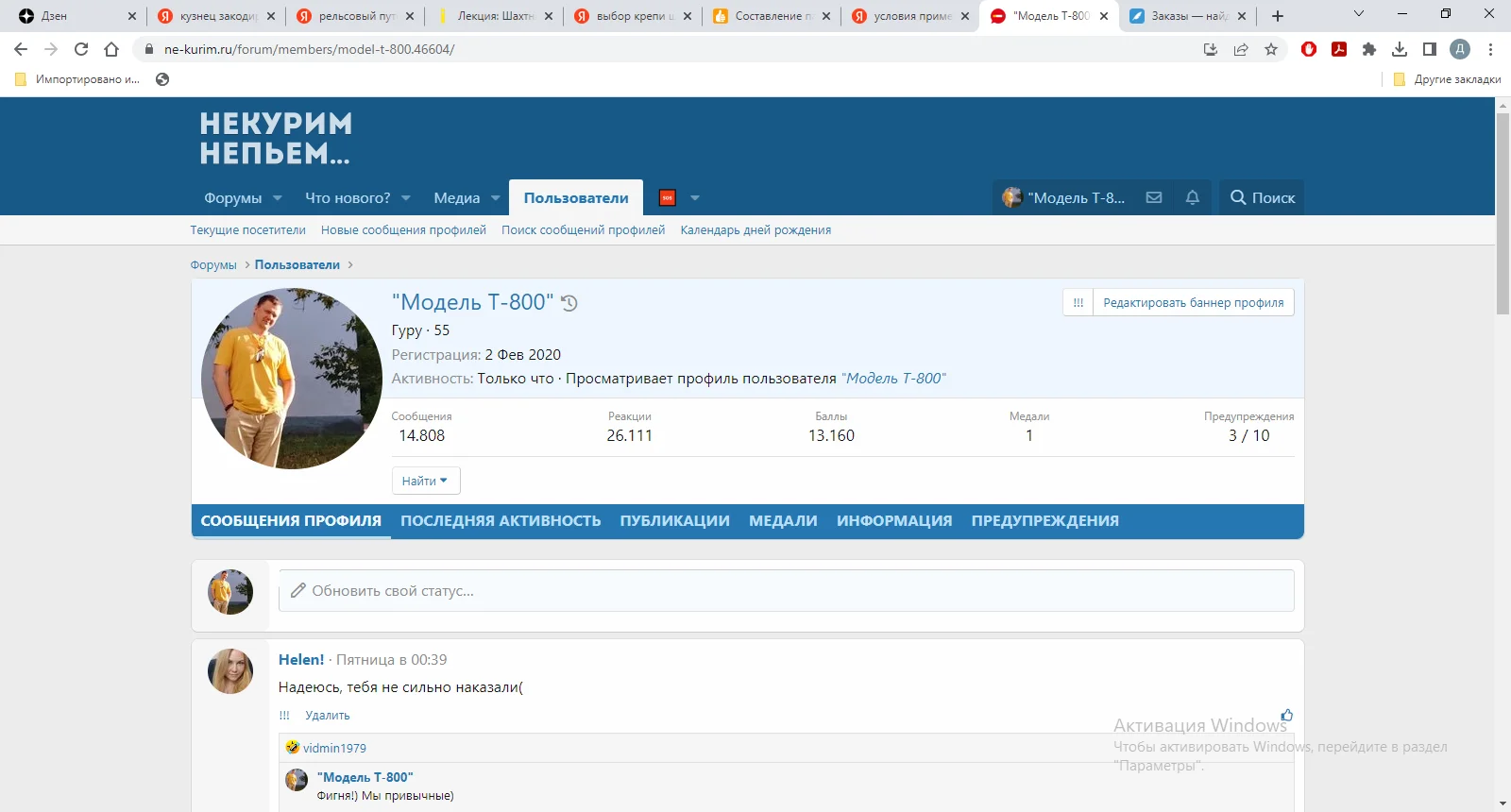Open the forum notifications bell
The image size is (1511, 812).
pyautogui.click(x=1193, y=197)
